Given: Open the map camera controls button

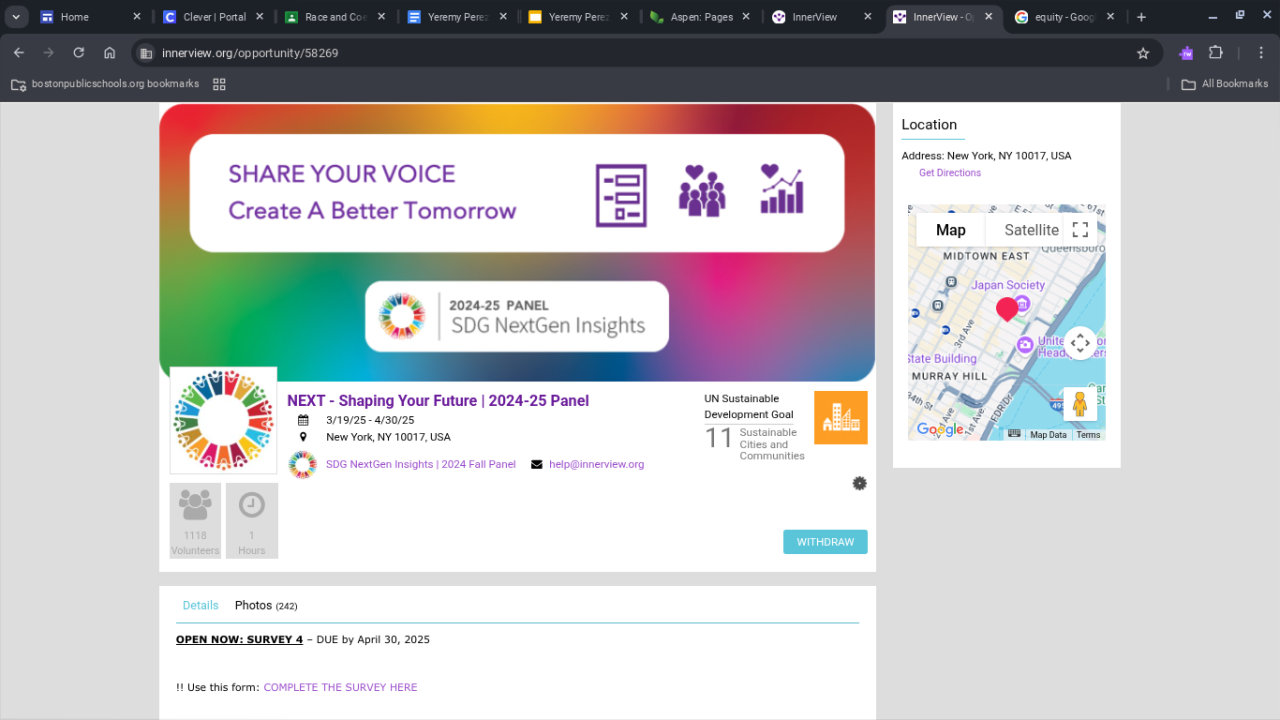Looking at the screenshot, I should (1080, 343).
